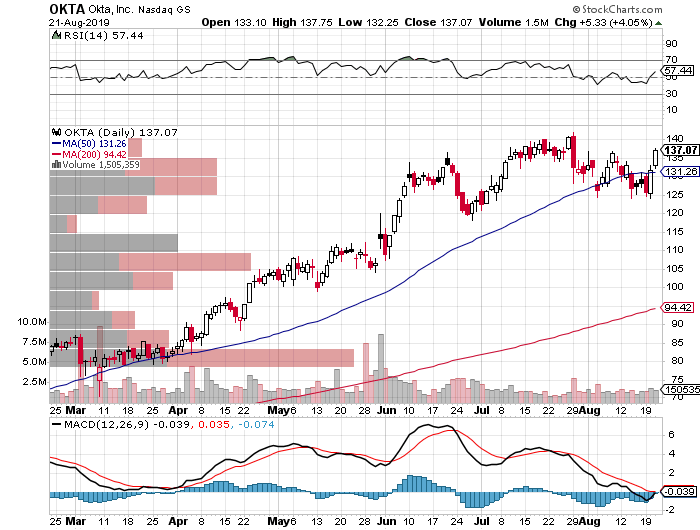Viewport: 700px width, 530px height.
Task: Click the 140 price axis label
Action: (x=675, y=138)
